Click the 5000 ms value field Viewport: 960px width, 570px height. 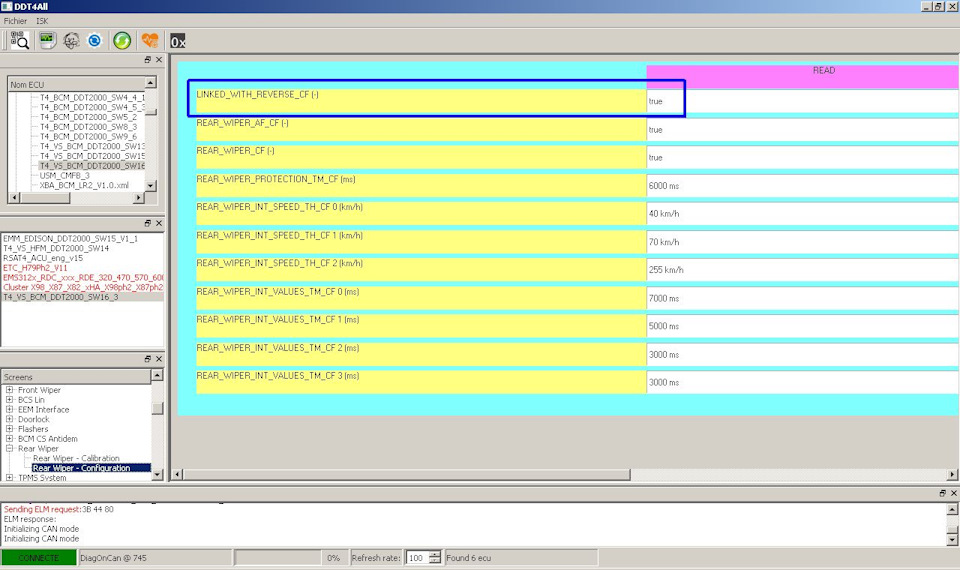(x=802, y=326)
